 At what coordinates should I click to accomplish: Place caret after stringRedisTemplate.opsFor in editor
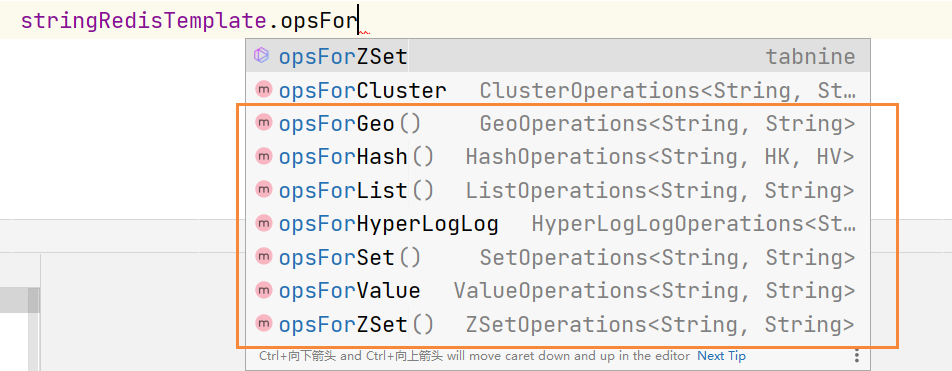coord(359,21)
